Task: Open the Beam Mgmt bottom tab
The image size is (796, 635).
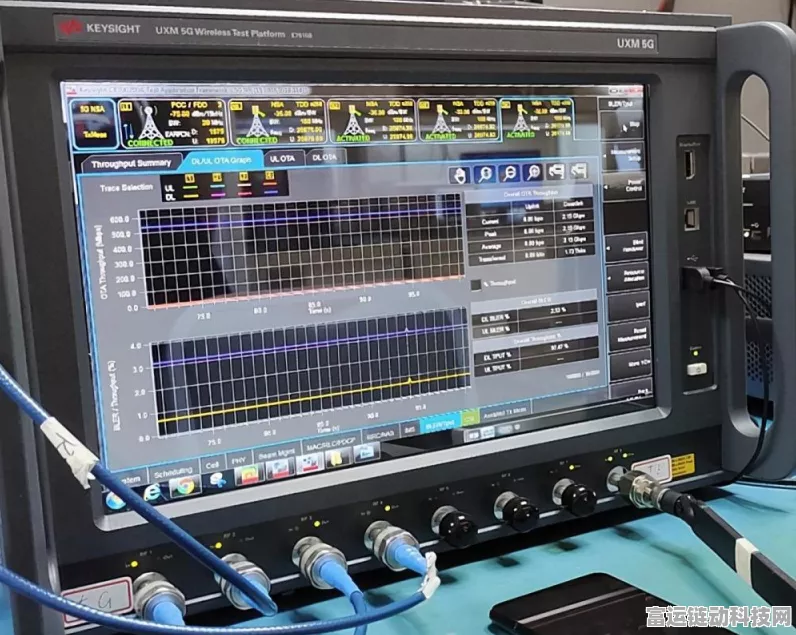Action: tap(276, 453)
